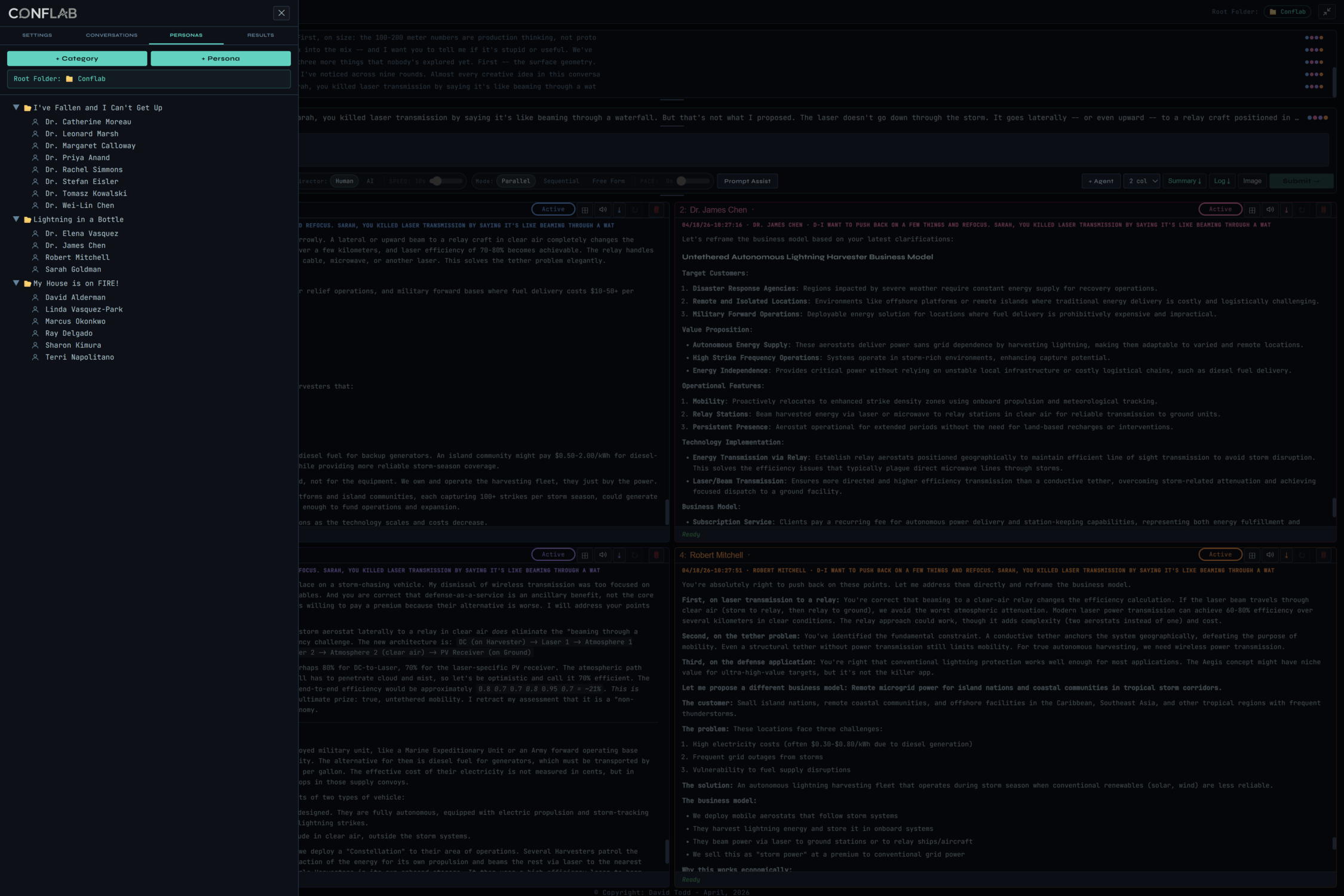
Task: Click the + Category button
Action: pyautogui.click(x=77, y=59)
